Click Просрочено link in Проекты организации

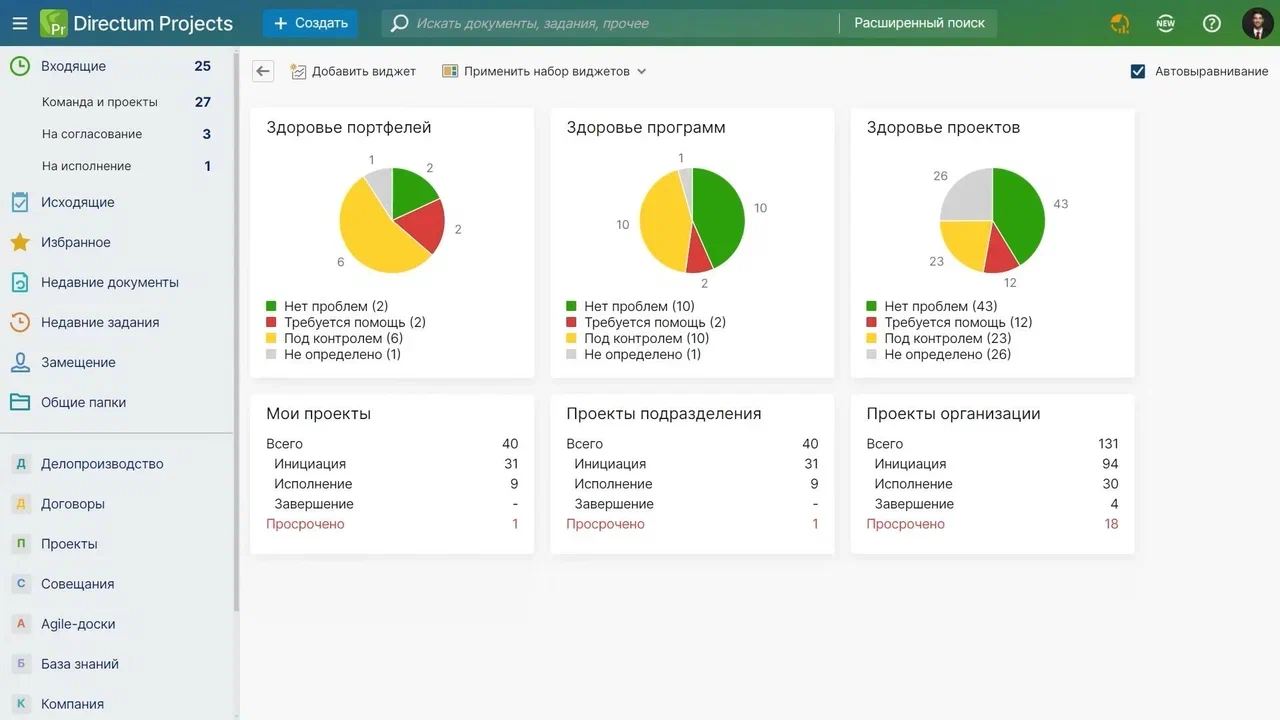[x=905, y=524]
